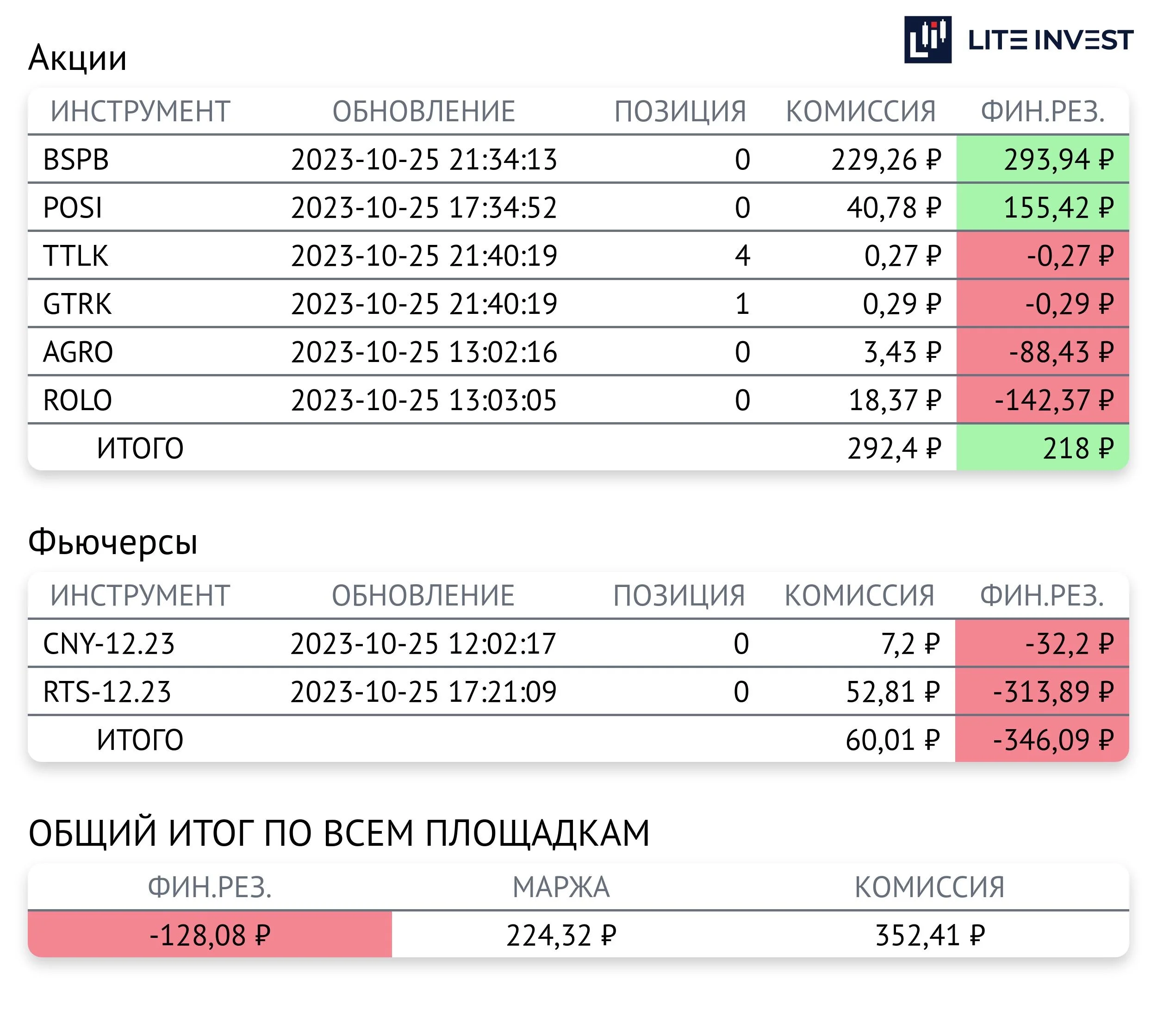Click the RTS-12.23 futures instrument
Viewport: 1157px width, 1036px height.
click(107, 692)
